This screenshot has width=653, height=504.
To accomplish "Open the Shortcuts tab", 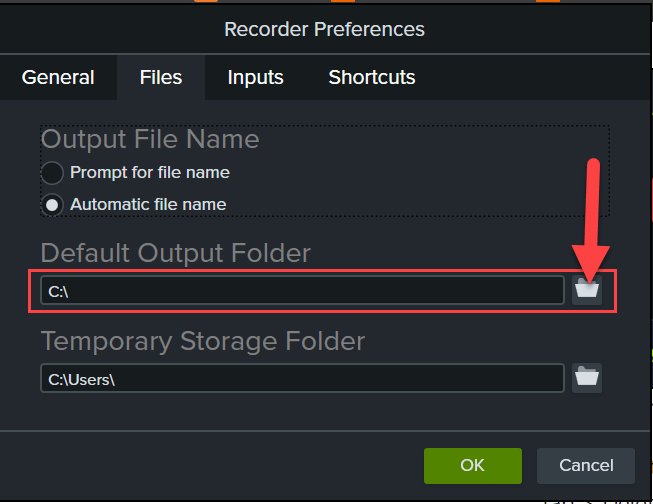I will (372, 77).
